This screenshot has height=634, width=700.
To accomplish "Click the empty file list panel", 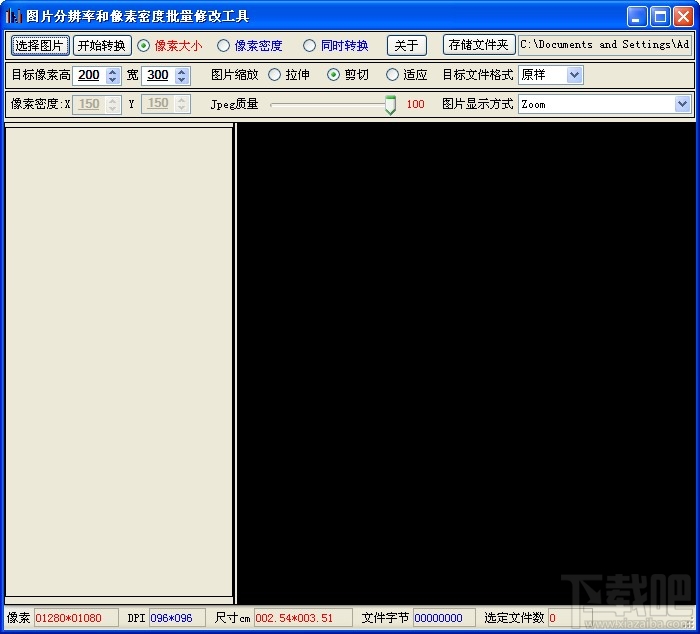I will pyautogui.click(x=119, y=362).
